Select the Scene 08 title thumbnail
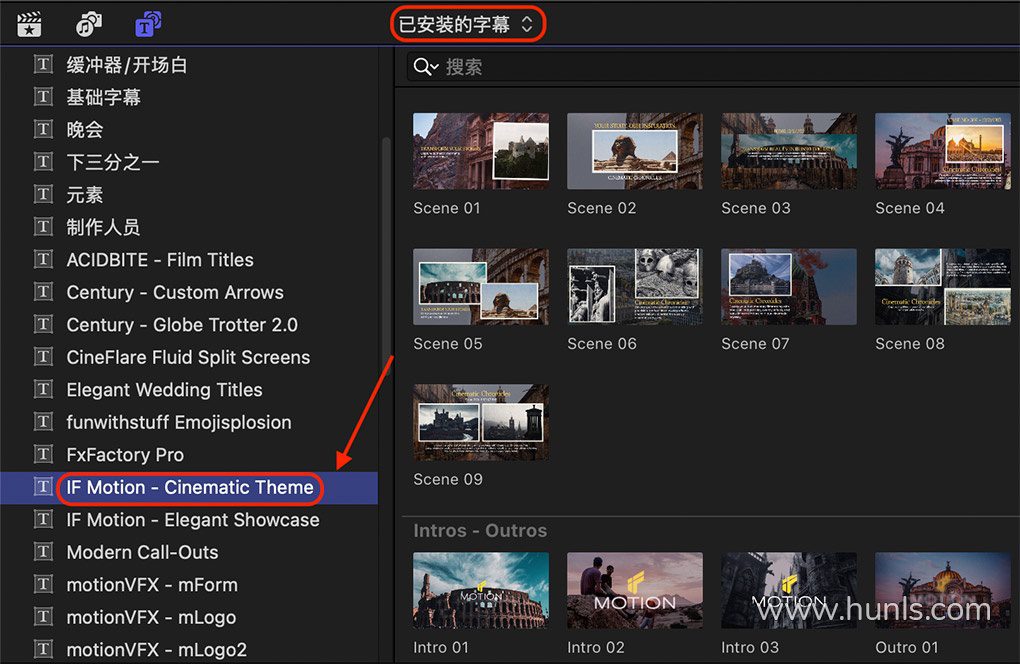1020x664 pixels. click(x=943, y=287)
